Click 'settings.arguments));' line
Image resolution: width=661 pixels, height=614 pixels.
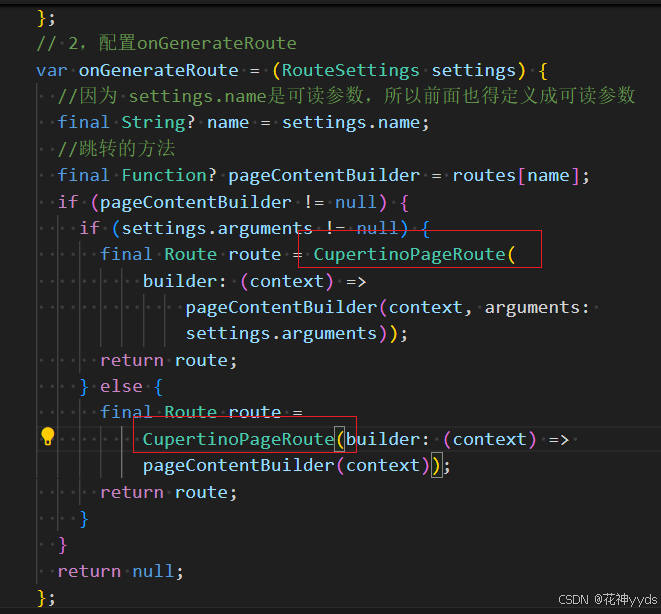(297, 334)
